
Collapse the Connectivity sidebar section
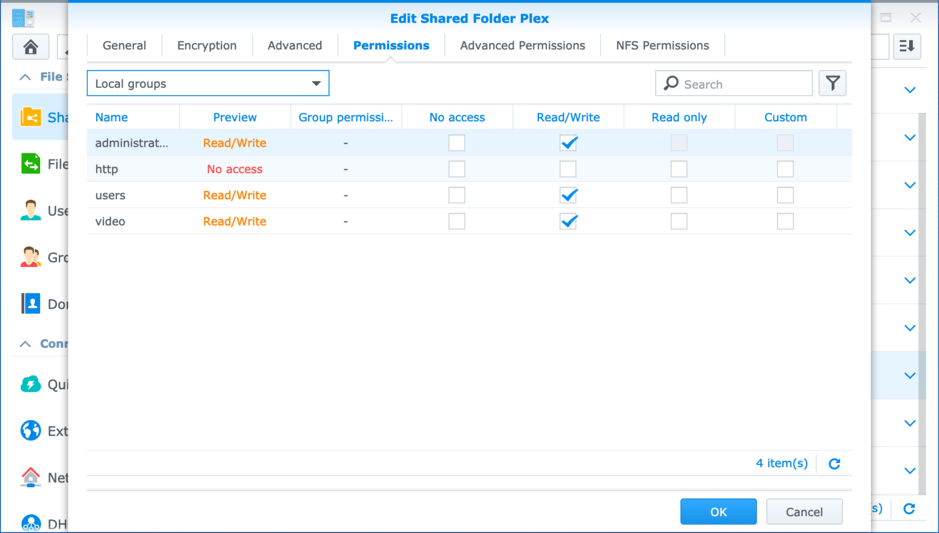(25, 344)
